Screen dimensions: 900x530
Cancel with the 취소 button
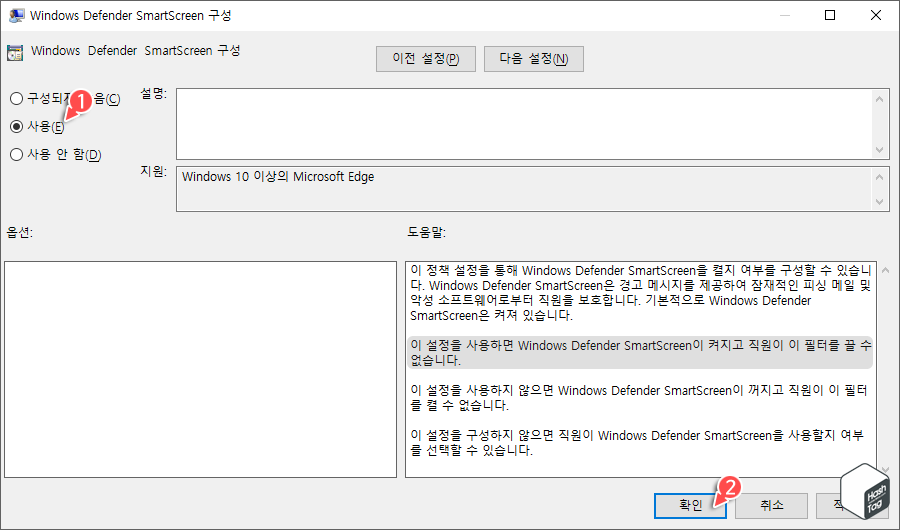coord(771,505)
